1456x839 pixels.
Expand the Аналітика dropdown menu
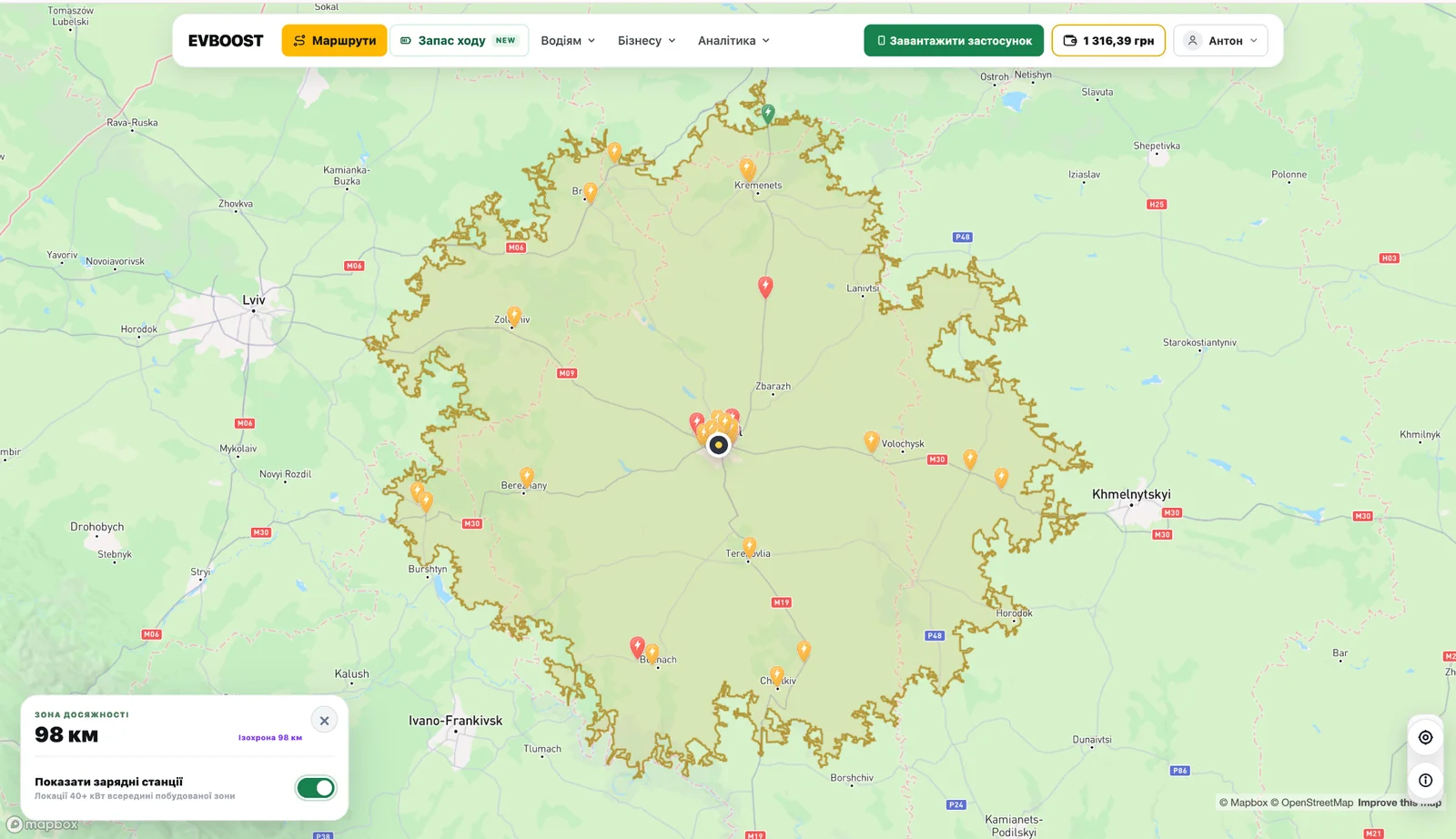[x=733, y=41]
